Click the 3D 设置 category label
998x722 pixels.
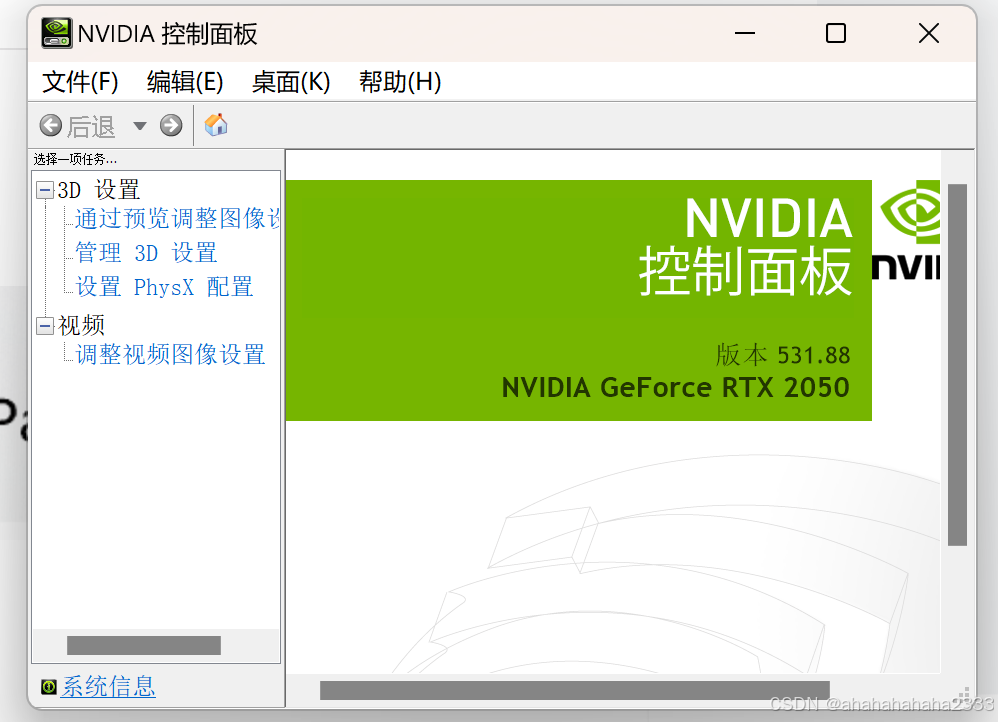point(99,190)
